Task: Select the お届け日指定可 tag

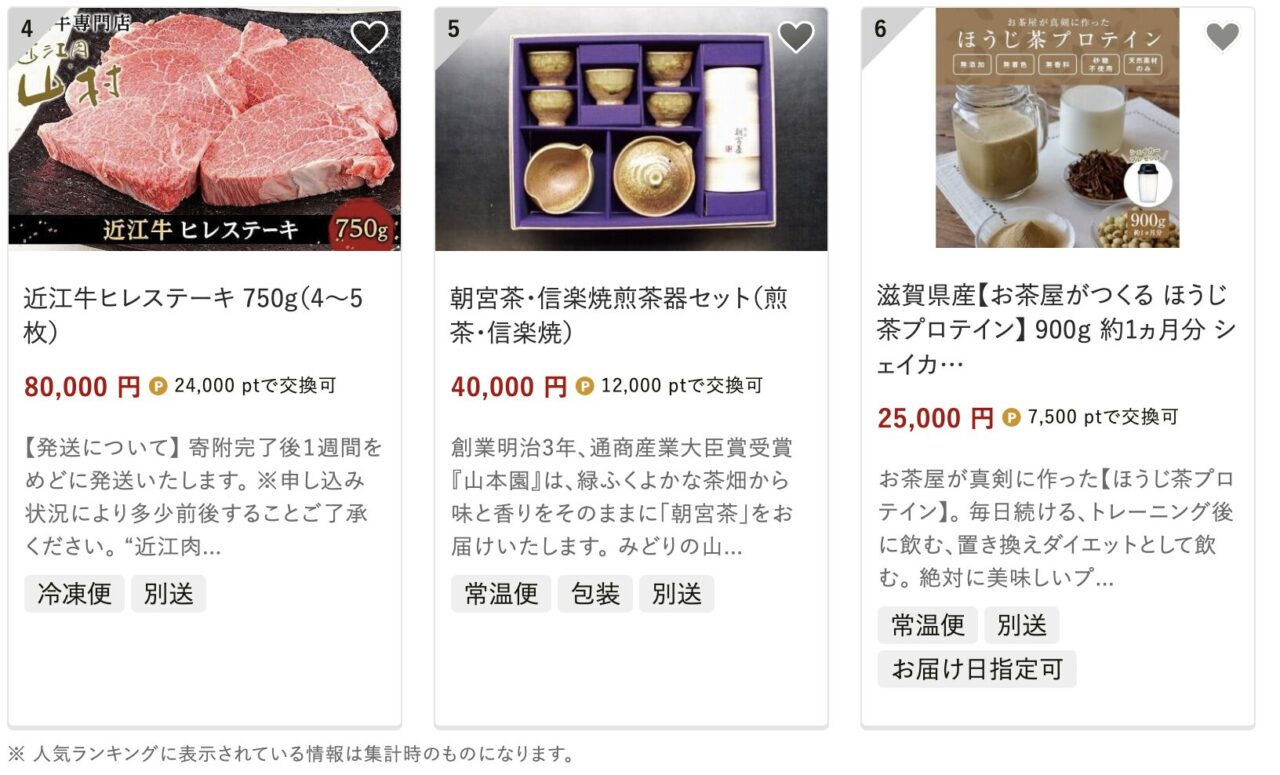Action: click(977, 669)
